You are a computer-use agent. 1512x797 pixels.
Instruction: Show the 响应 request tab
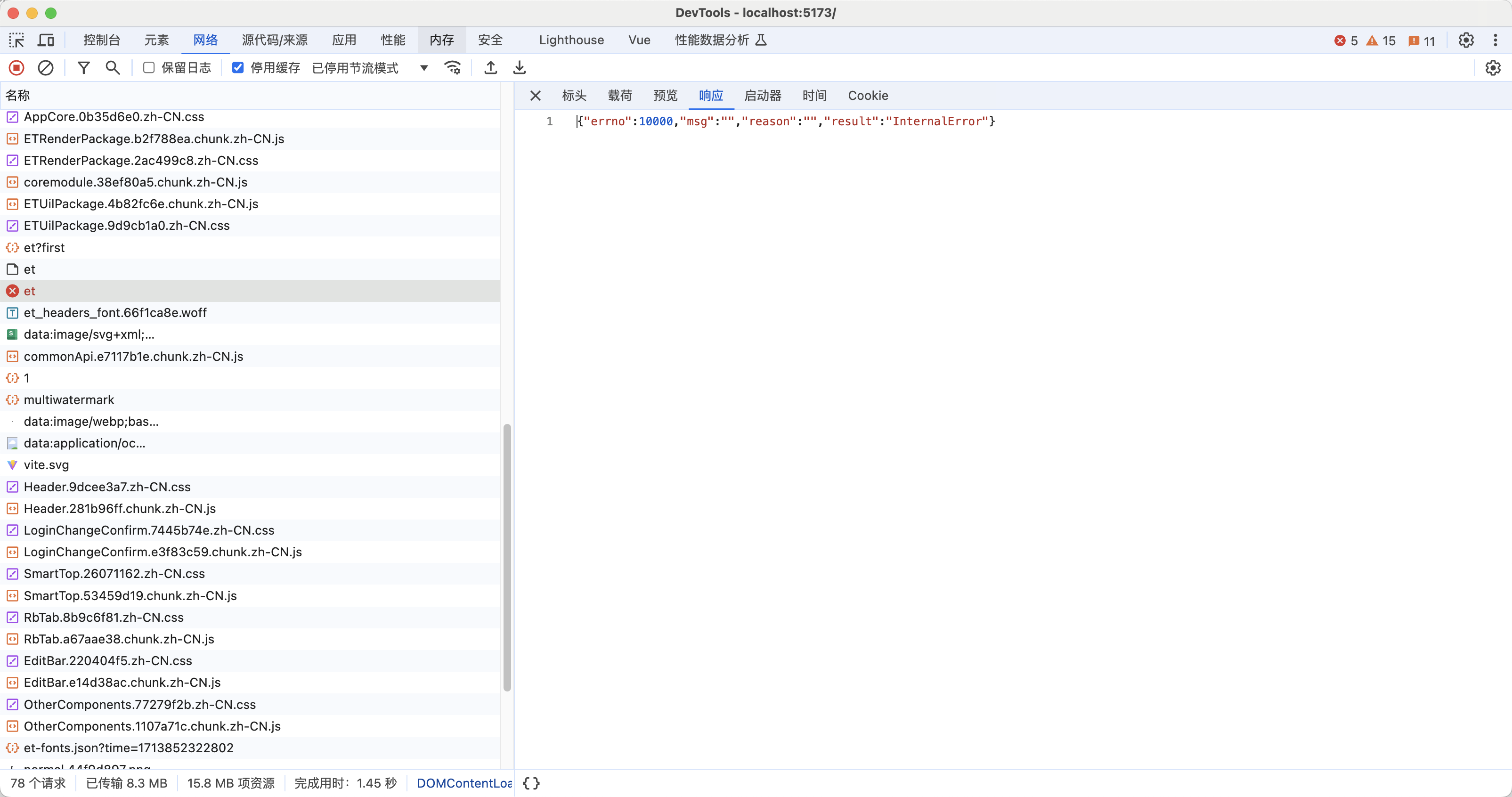point(711,96)
